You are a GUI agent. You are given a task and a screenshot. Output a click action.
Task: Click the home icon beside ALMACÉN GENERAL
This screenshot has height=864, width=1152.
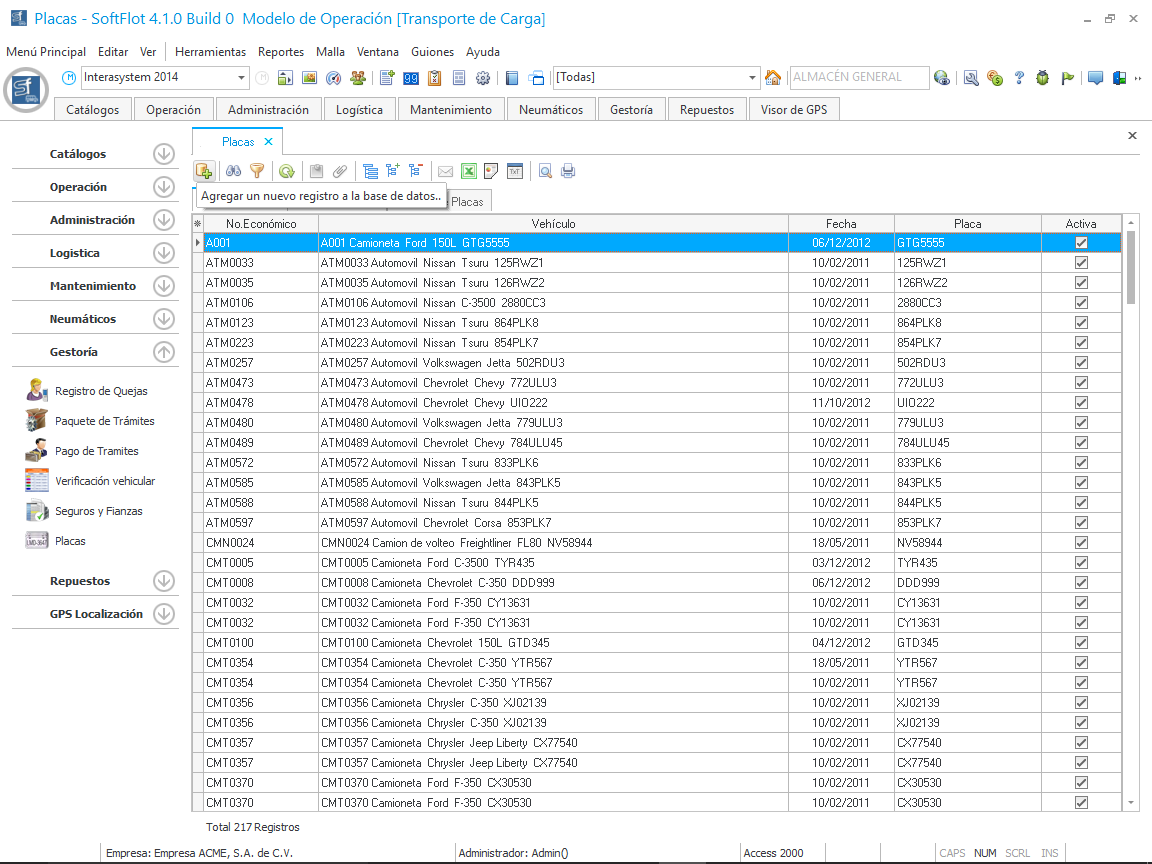click(x=773, y=78)
